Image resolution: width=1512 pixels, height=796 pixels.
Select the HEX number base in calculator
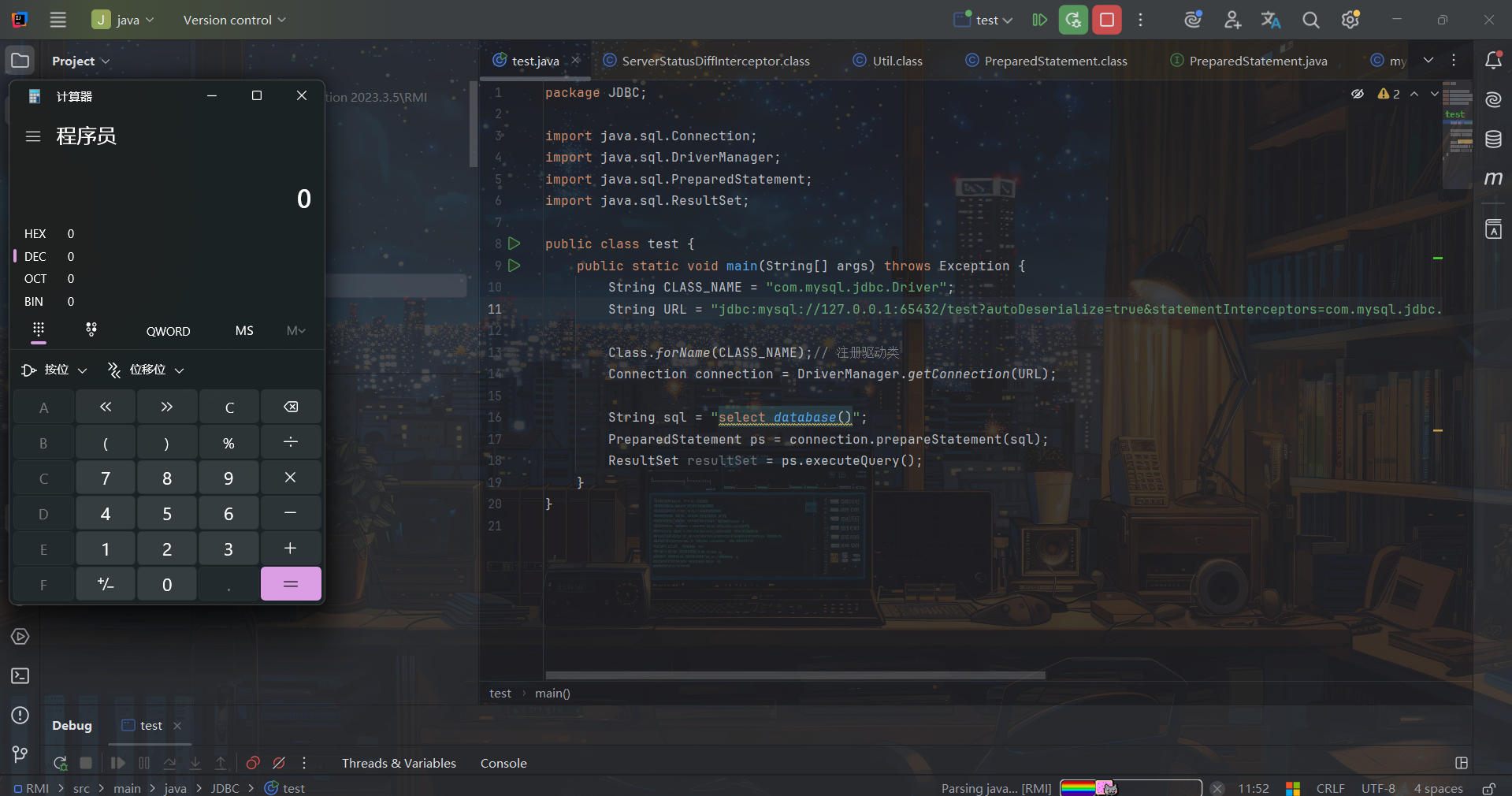coord(35,234)
